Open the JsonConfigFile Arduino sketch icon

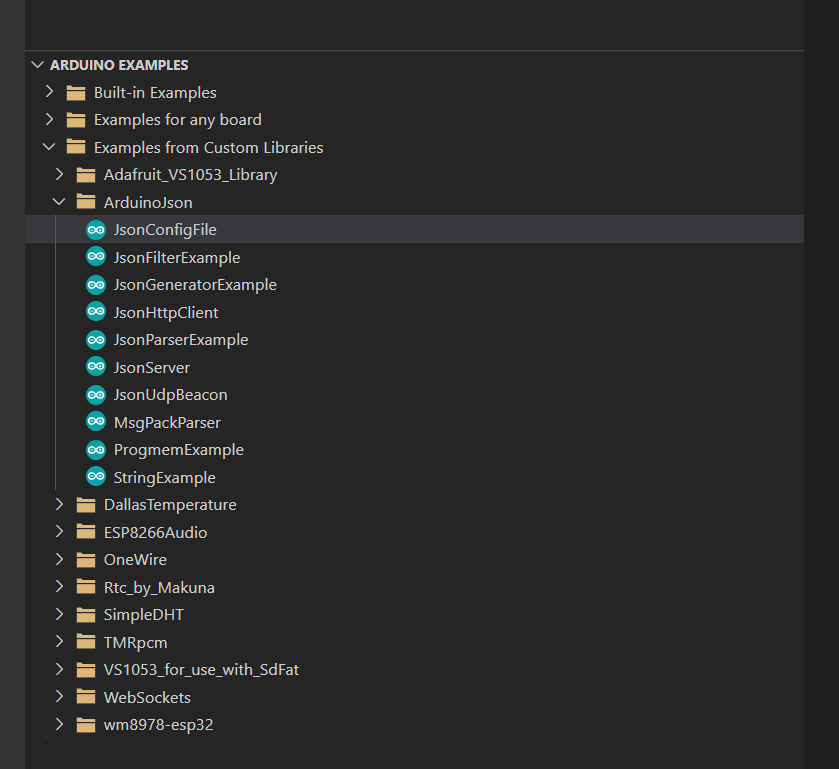click(x=96, y=230)
